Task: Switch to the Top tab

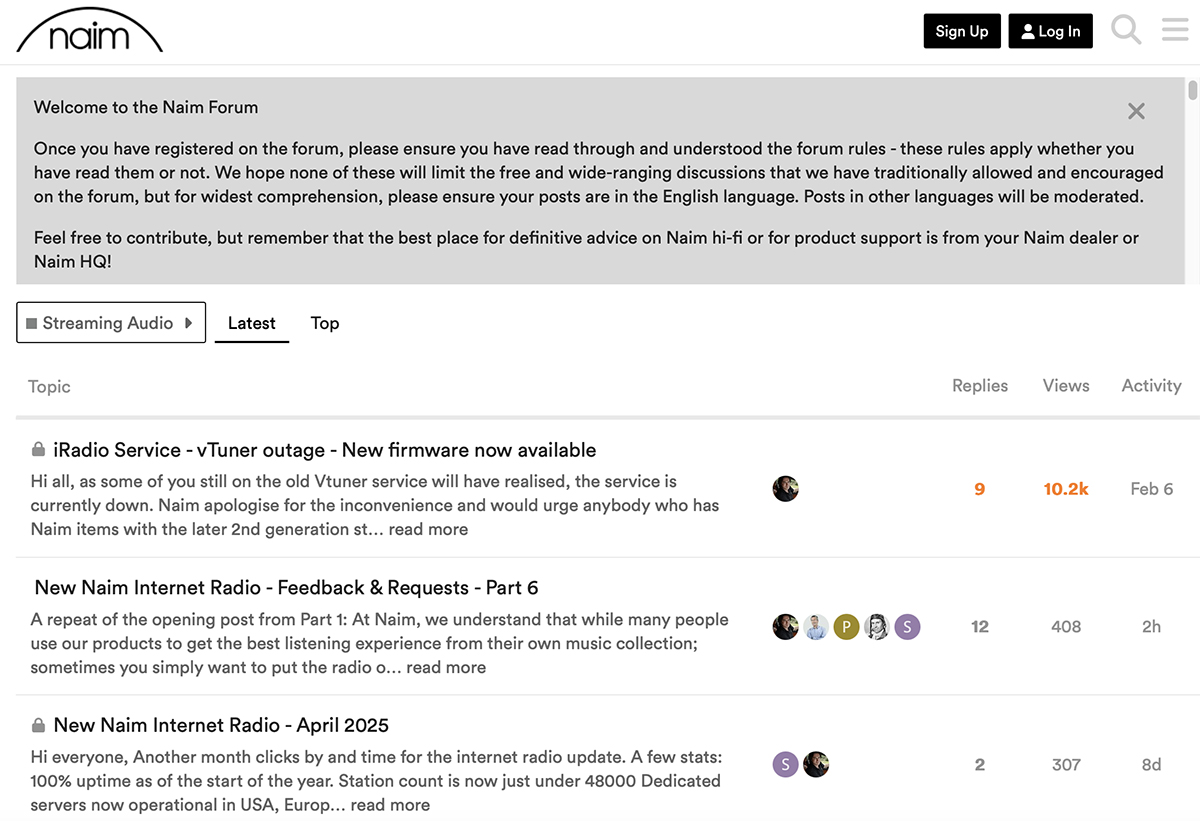Action: (325, 323)
